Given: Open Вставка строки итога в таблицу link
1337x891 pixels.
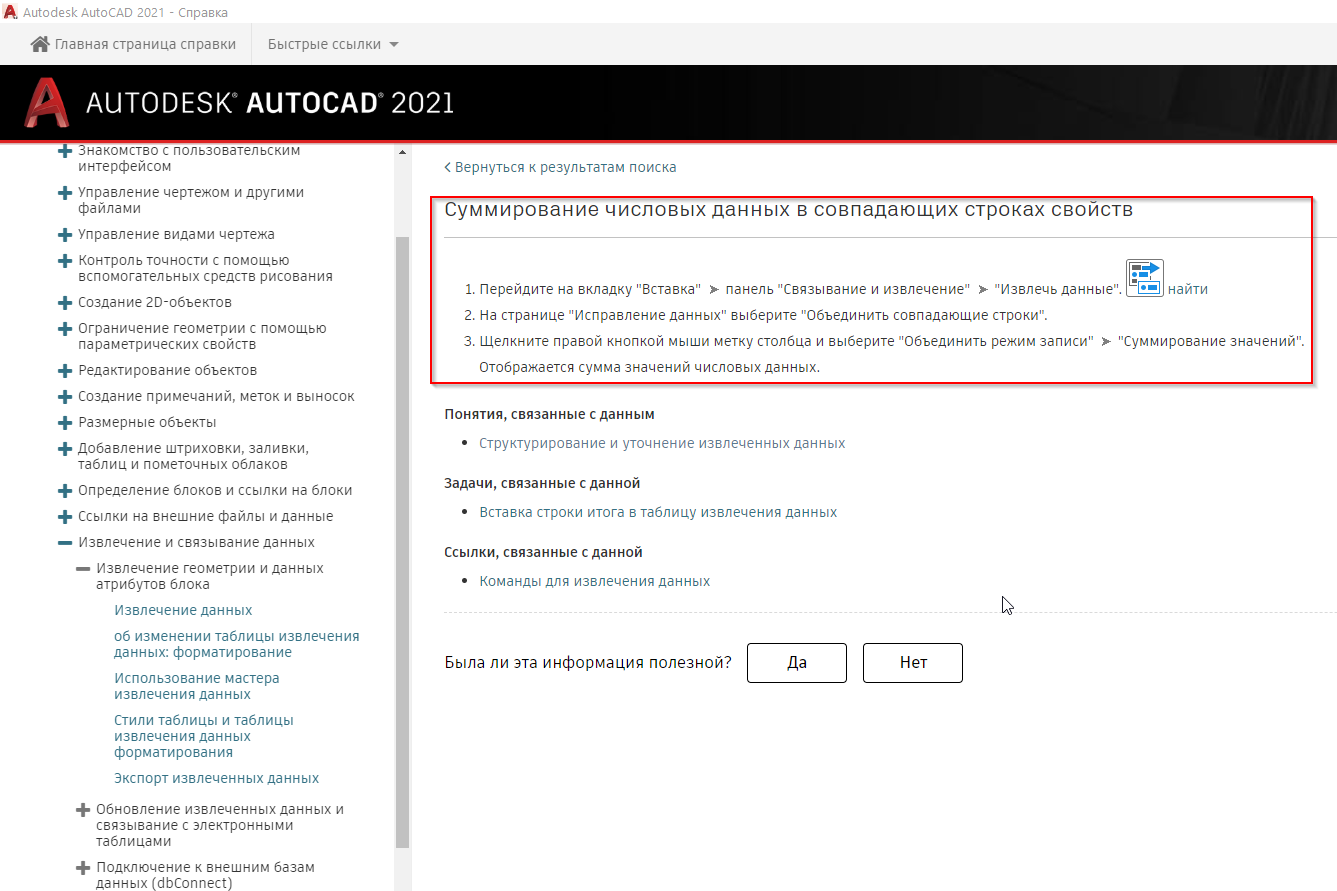Looking at the screenshot, I should (x=658, y=512).
